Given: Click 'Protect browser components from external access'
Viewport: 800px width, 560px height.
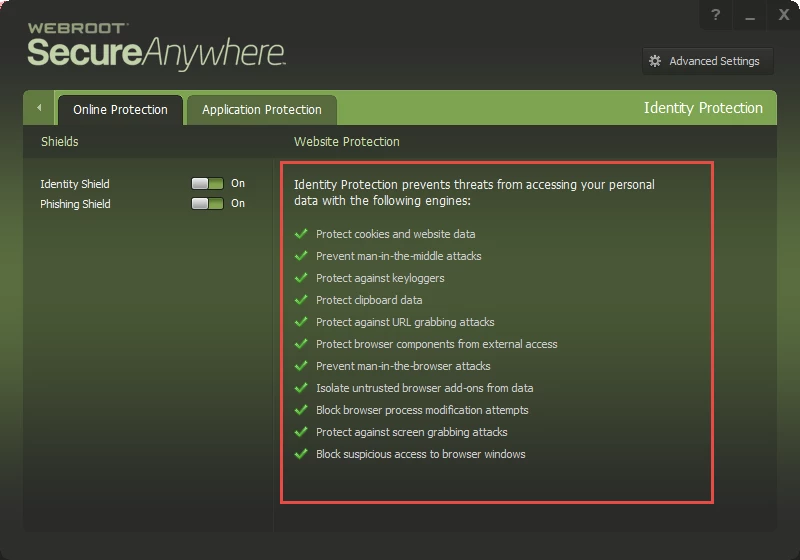Looking at the screenshot, I should 437,344.
